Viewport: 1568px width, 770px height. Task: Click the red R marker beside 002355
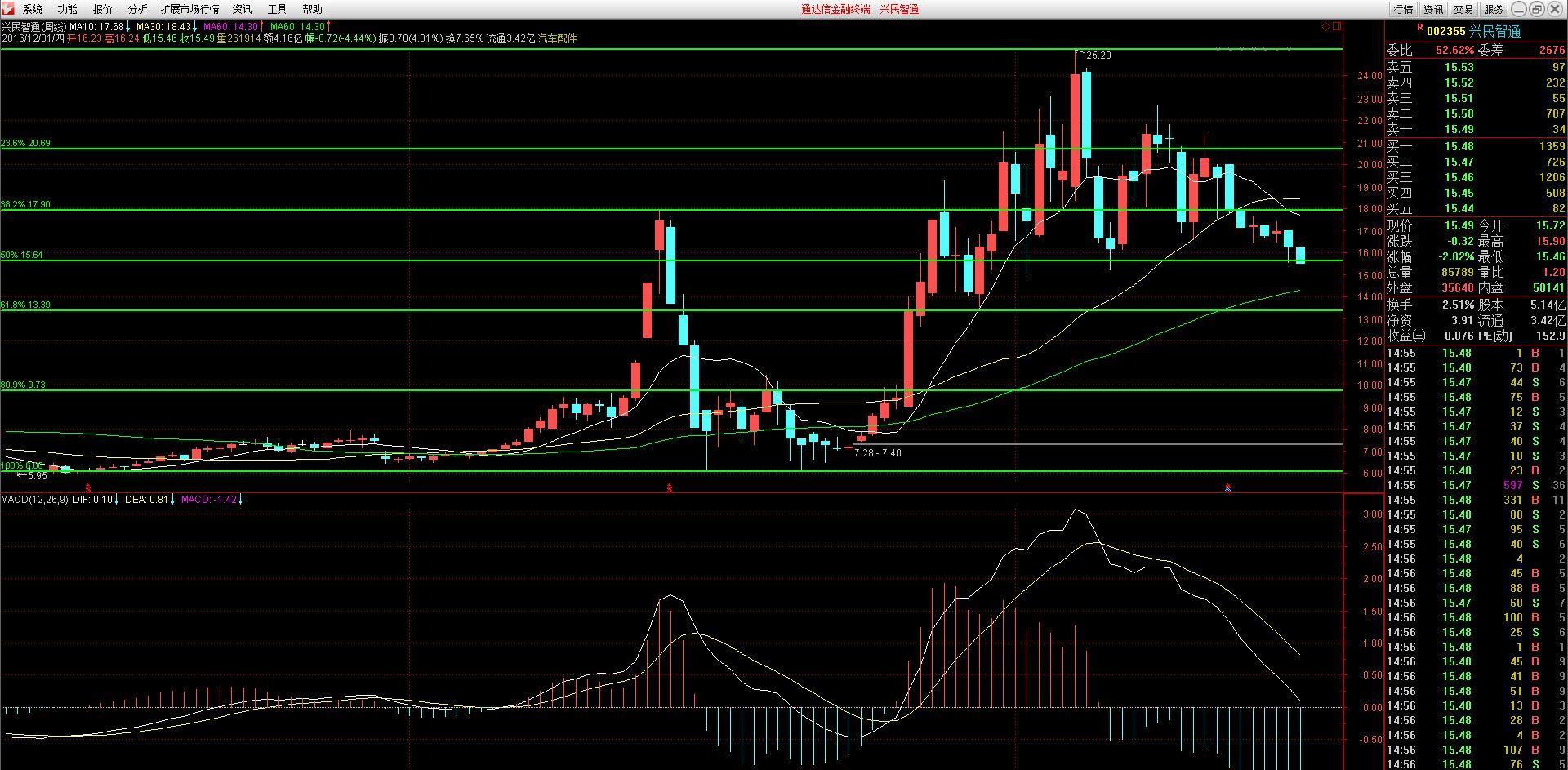pyautogui.click(x=1419, y=27)
